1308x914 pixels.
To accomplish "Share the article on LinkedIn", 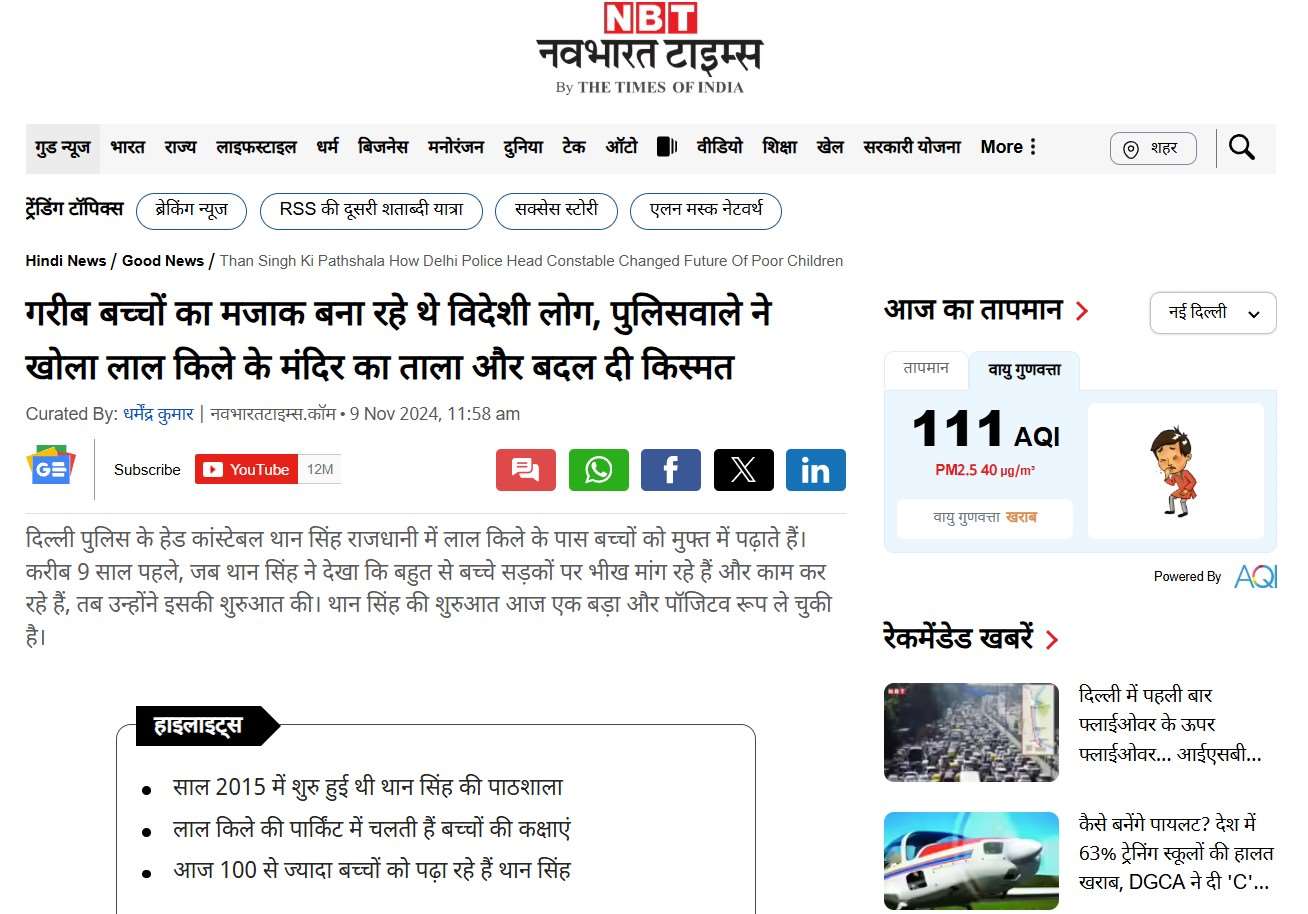I will tap(816, 470).
